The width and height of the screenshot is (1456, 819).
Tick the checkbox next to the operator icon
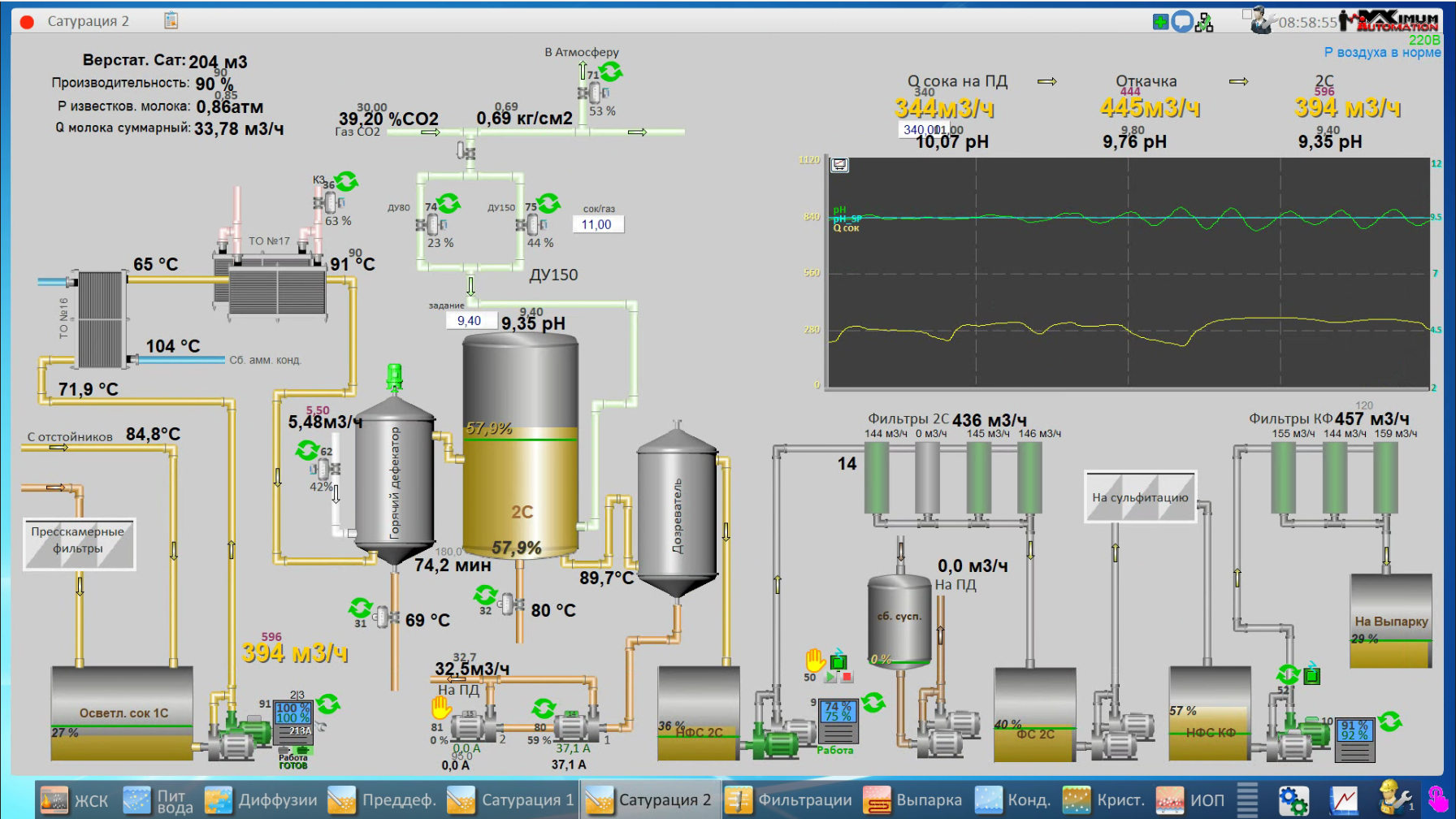click(1247, 14)
